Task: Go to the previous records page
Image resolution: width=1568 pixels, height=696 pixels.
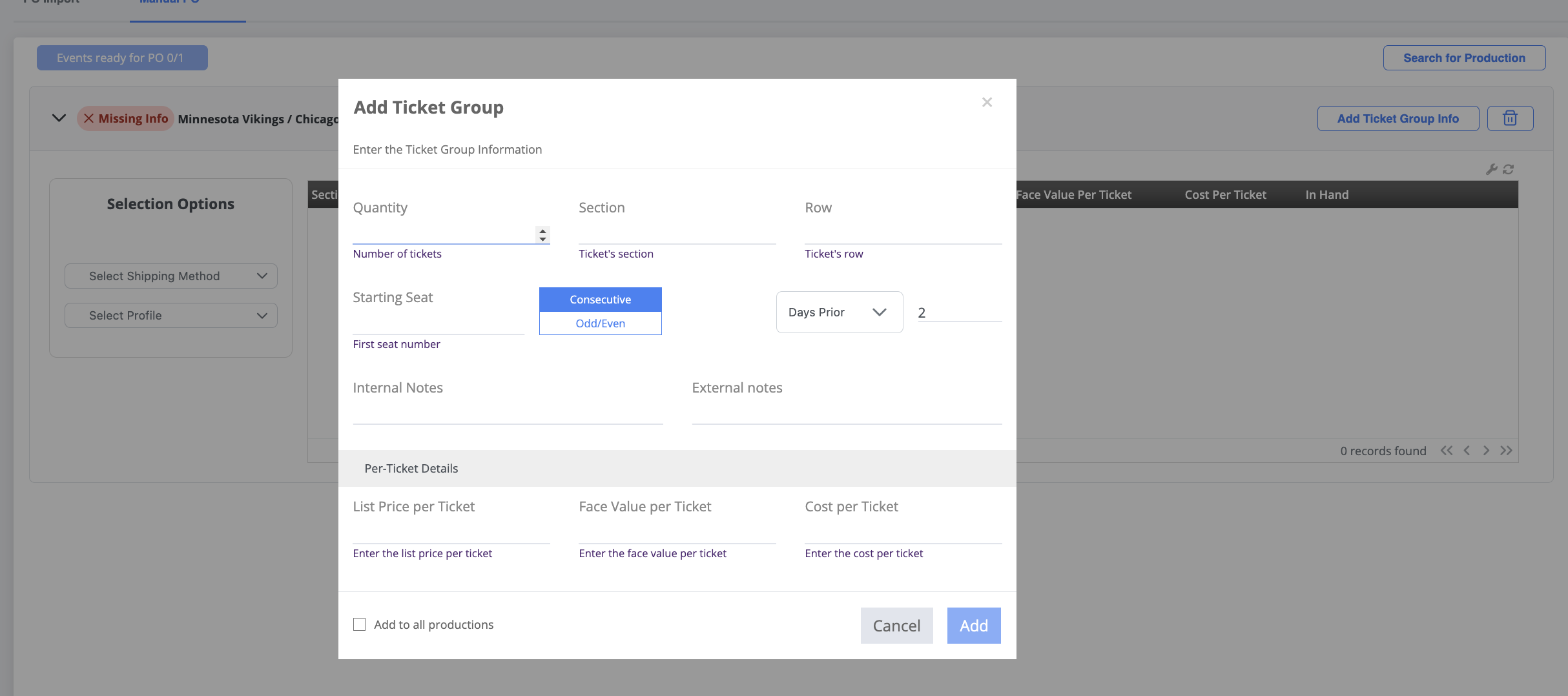Action: [x=1467, y=451]
